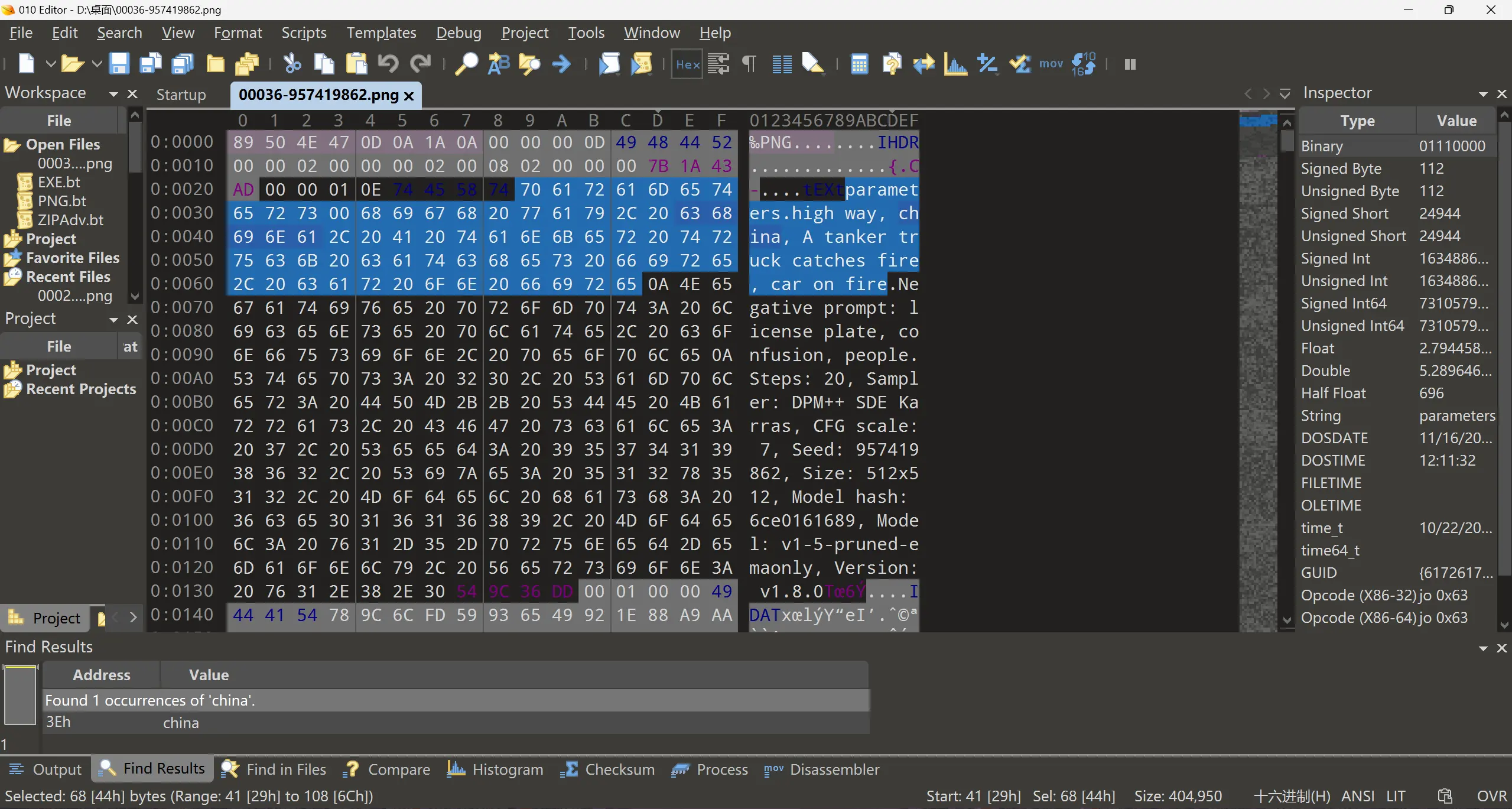This screenshot has height=809, width=1512.
Task: Click the Goto arrow icon
Action: pos(561,64)
